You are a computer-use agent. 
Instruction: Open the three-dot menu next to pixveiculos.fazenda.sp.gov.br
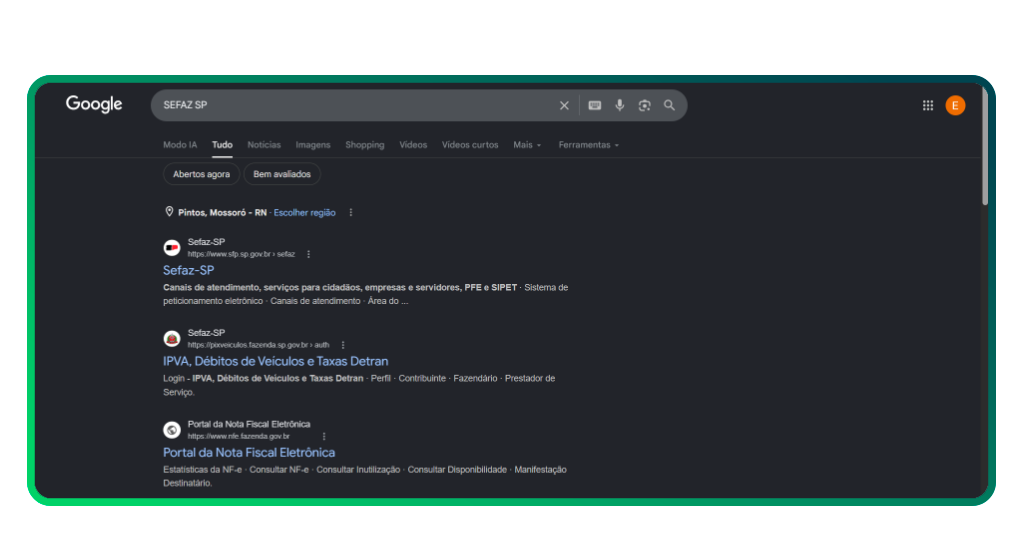click(343, 345)
